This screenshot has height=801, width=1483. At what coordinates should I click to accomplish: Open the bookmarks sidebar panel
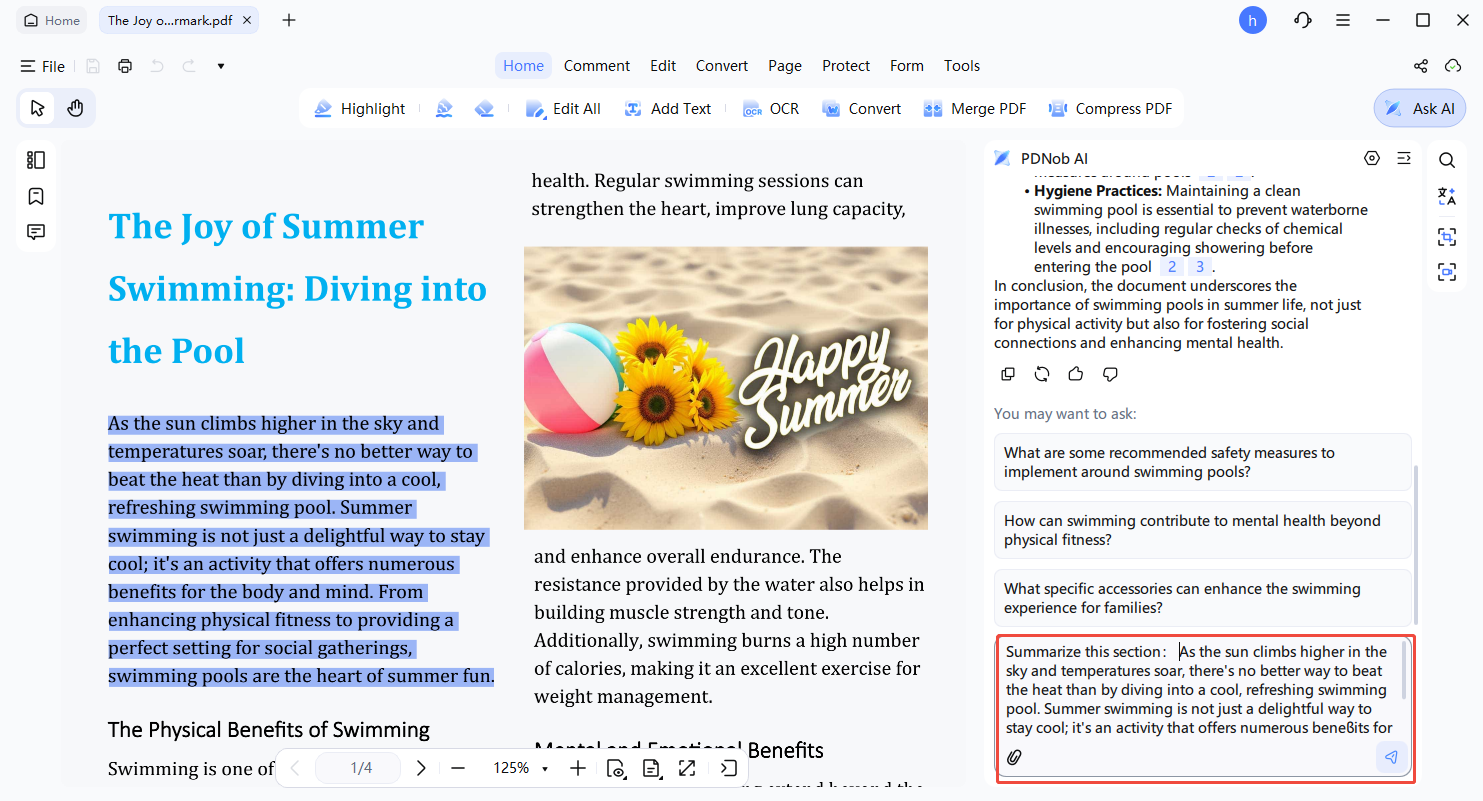coord(36,196)
